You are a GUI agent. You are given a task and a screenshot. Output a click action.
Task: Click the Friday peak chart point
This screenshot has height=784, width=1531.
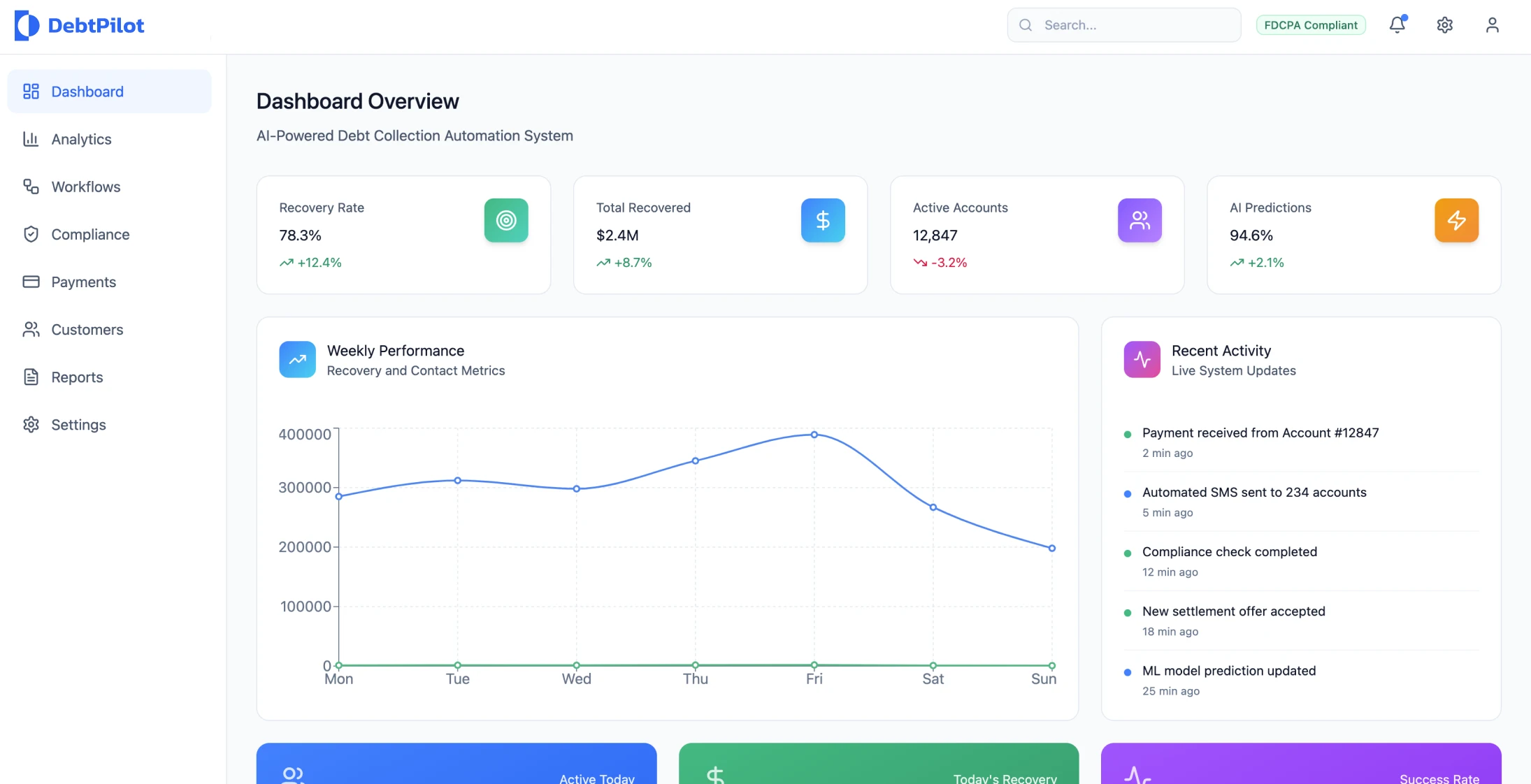click(814, 435)
